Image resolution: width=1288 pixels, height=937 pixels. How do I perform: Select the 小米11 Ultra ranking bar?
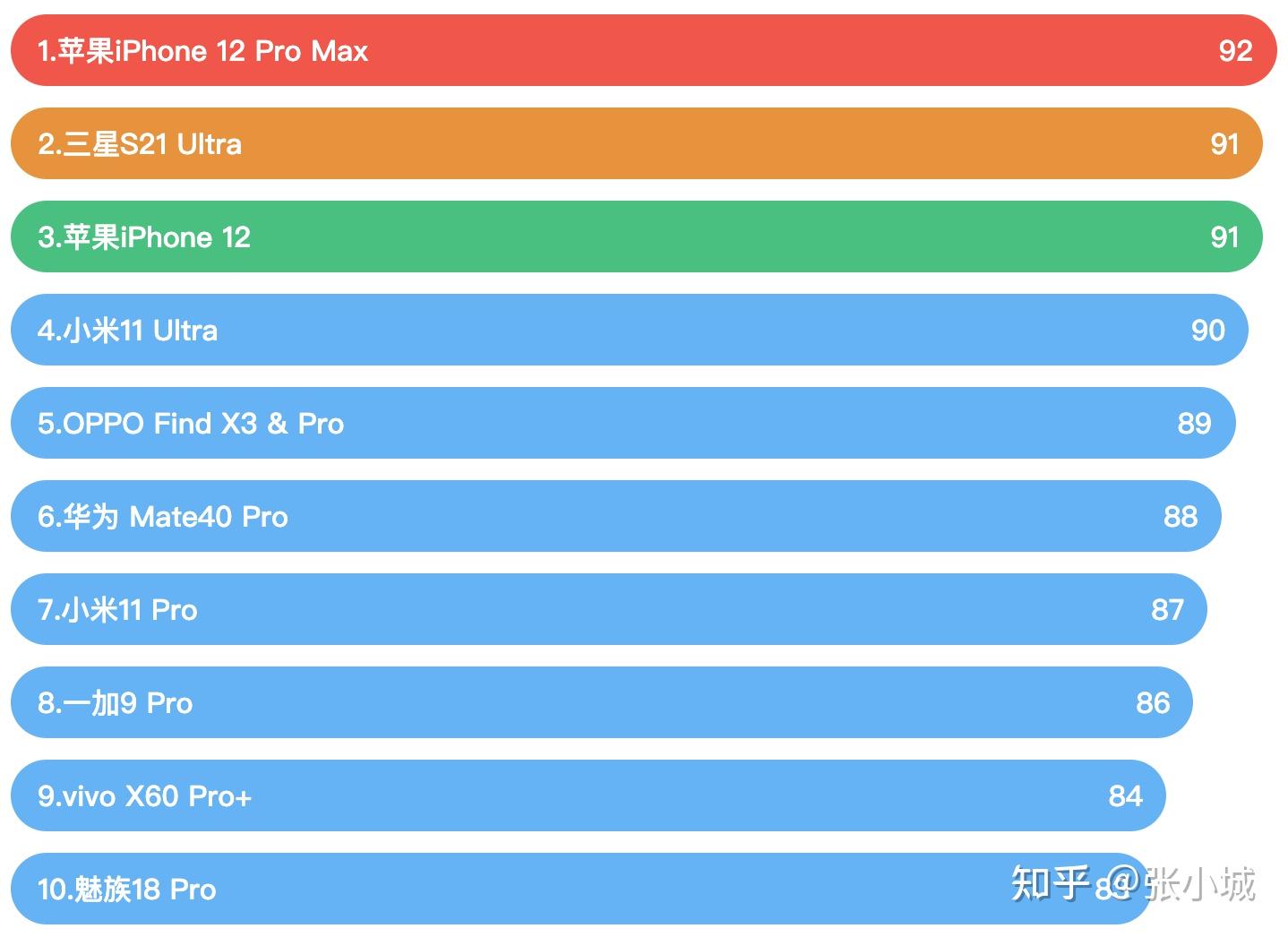click(x=630, y=330)
